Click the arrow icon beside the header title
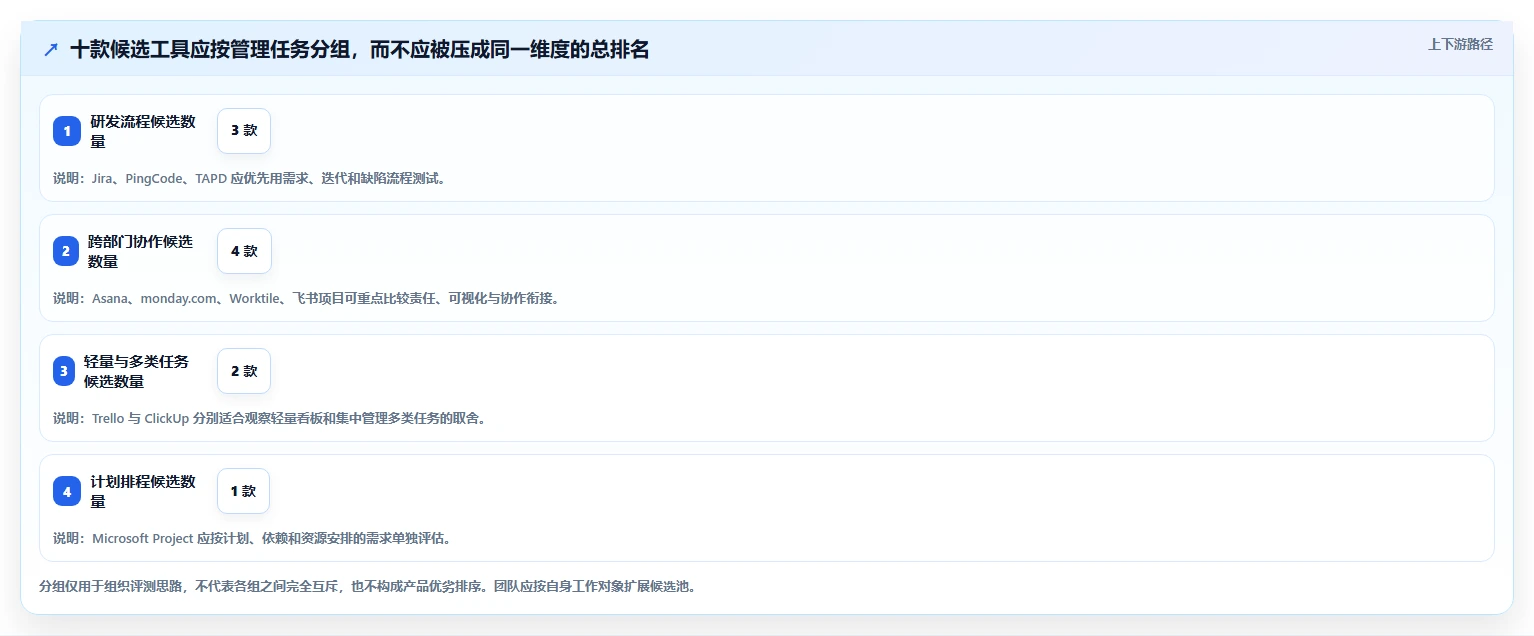Screen dimensions: 1534x636 tap(51, 49)
